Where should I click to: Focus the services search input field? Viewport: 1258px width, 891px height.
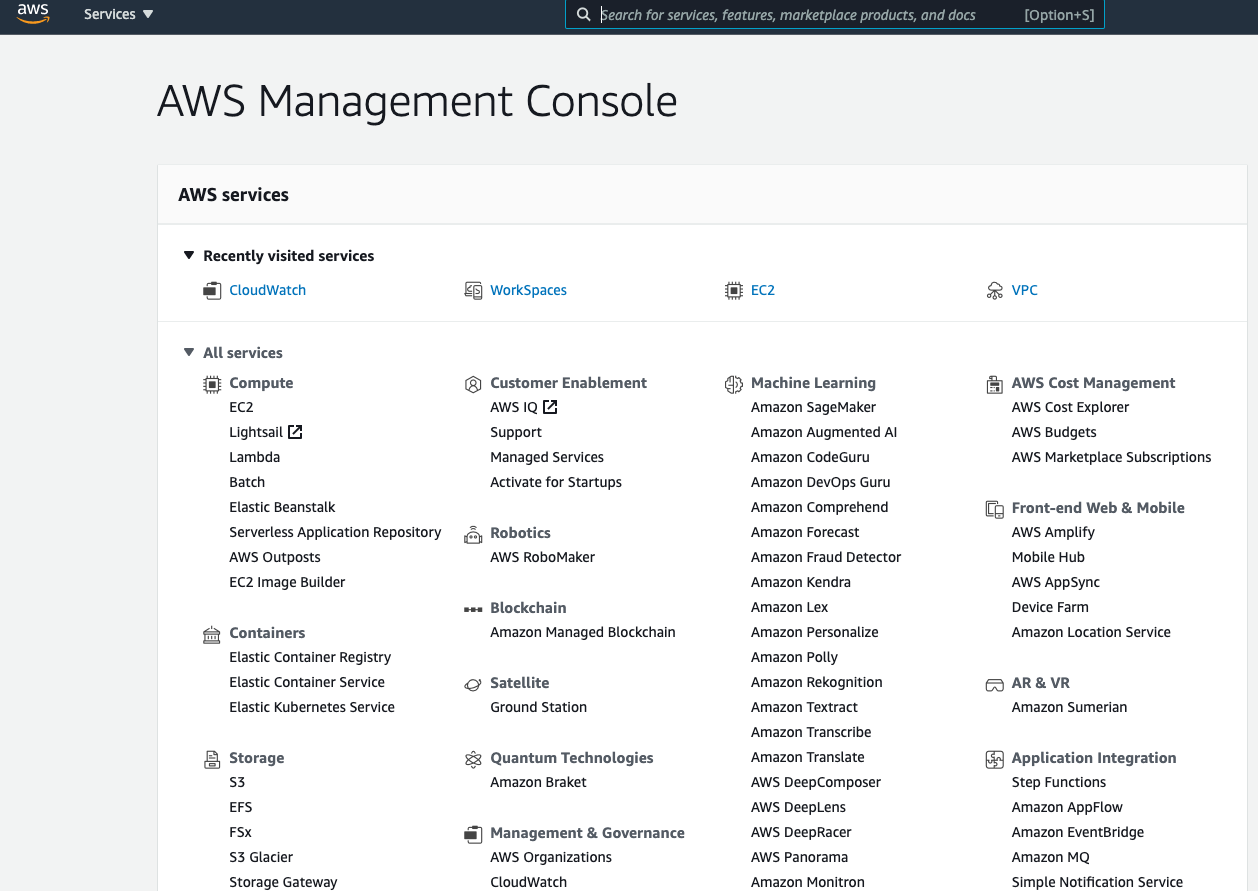(800, 15)
